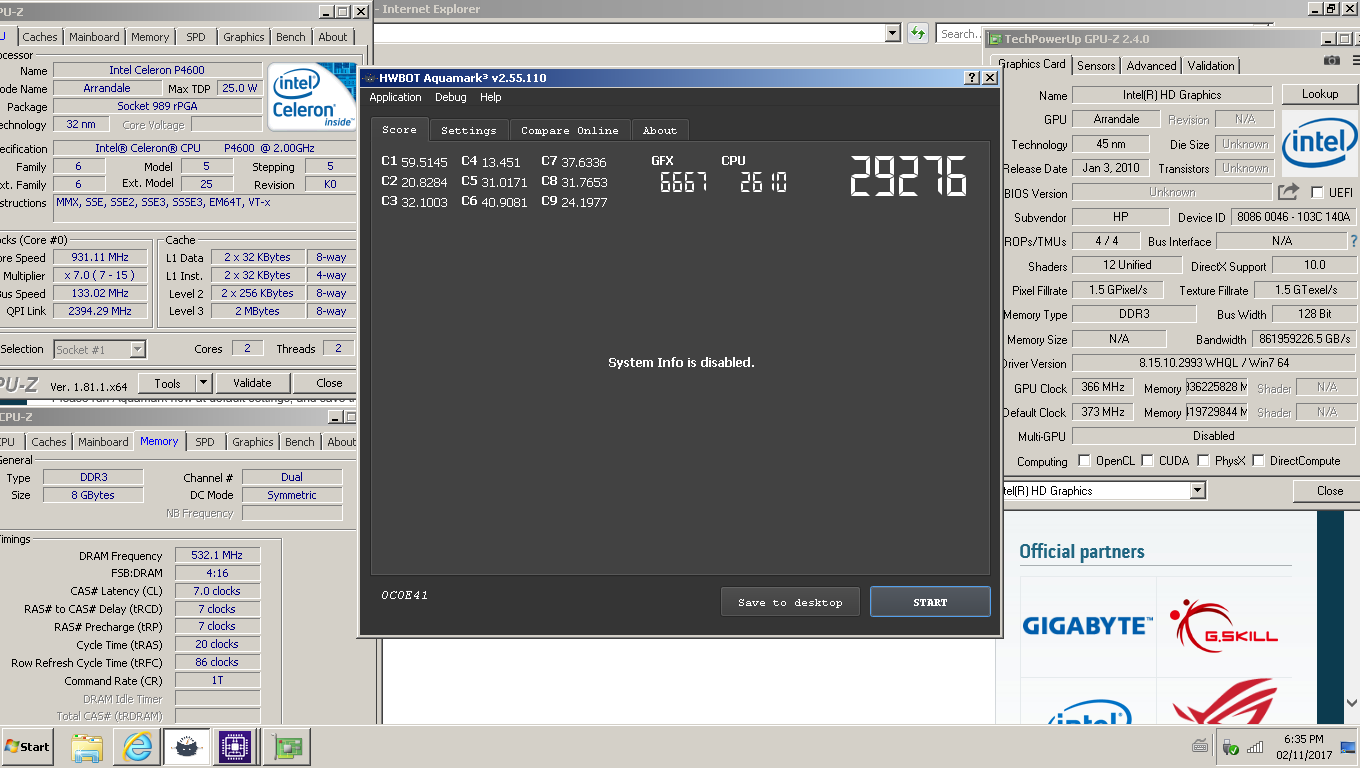The image size is (1360, 768).
Task: Click the green refresh icon in Internet Explorer
Action: (x=917, y=33)
